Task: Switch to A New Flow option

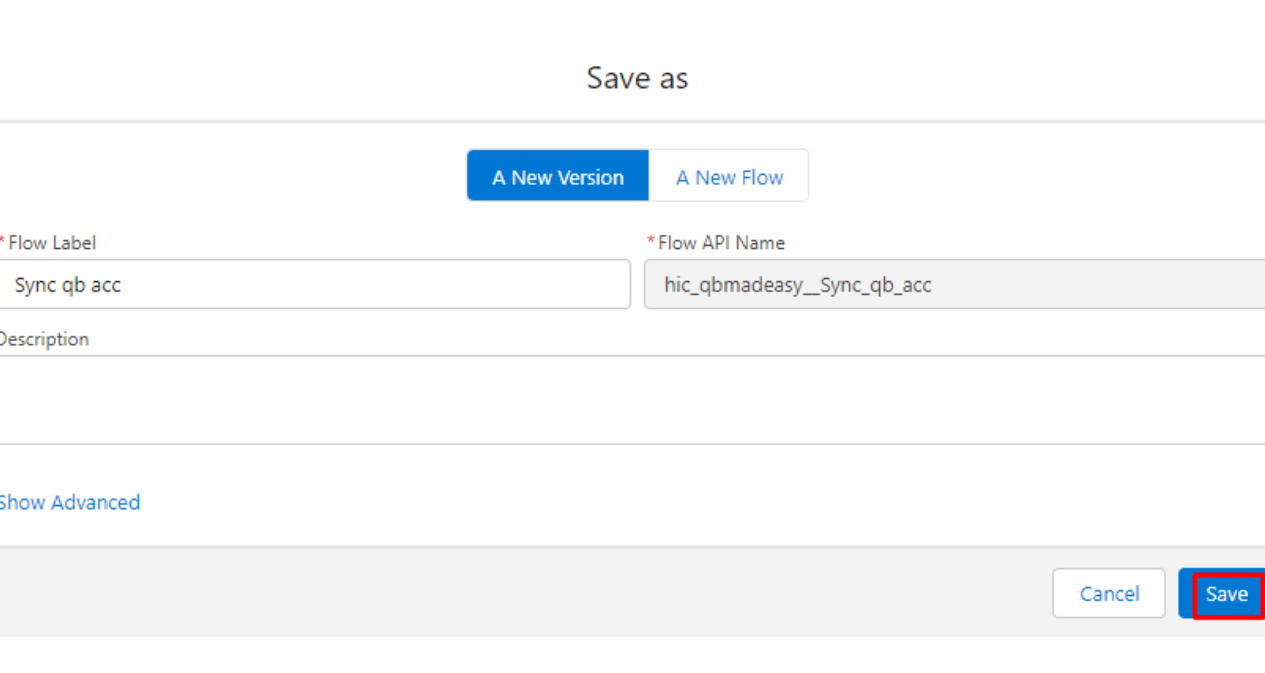Action: [729, 177]
